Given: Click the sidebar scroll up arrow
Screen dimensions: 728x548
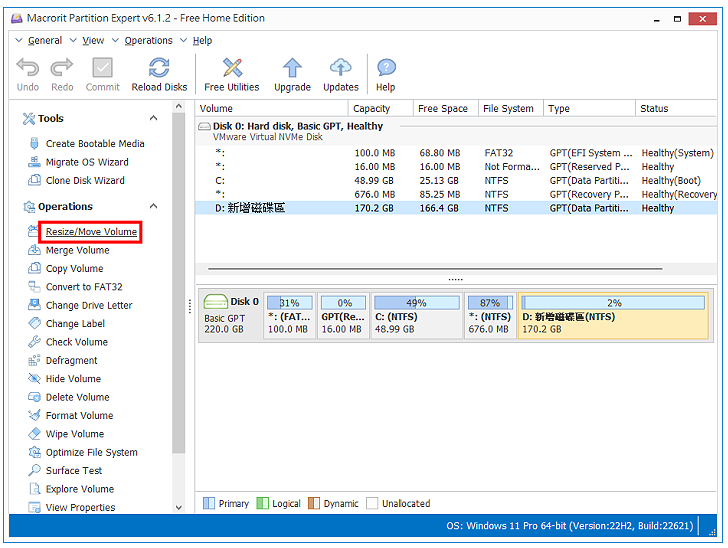Looking at the screenshot, I should tap(179, 106).
